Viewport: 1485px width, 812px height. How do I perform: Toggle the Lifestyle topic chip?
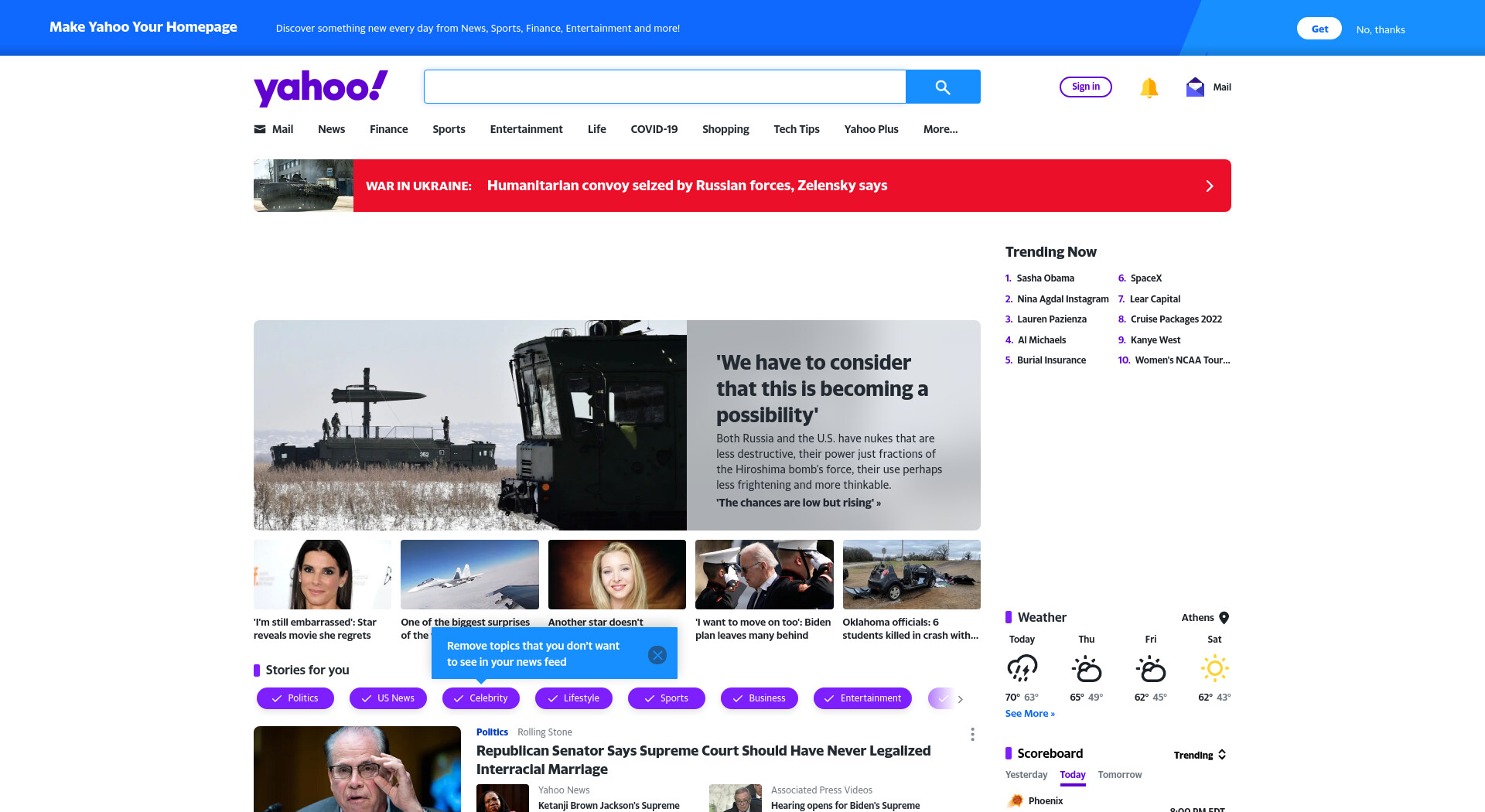coord(574,698)
